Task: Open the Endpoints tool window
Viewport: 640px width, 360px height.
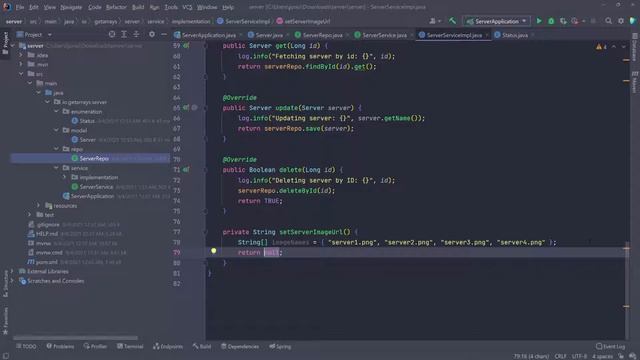Action: tap(168, 347)
